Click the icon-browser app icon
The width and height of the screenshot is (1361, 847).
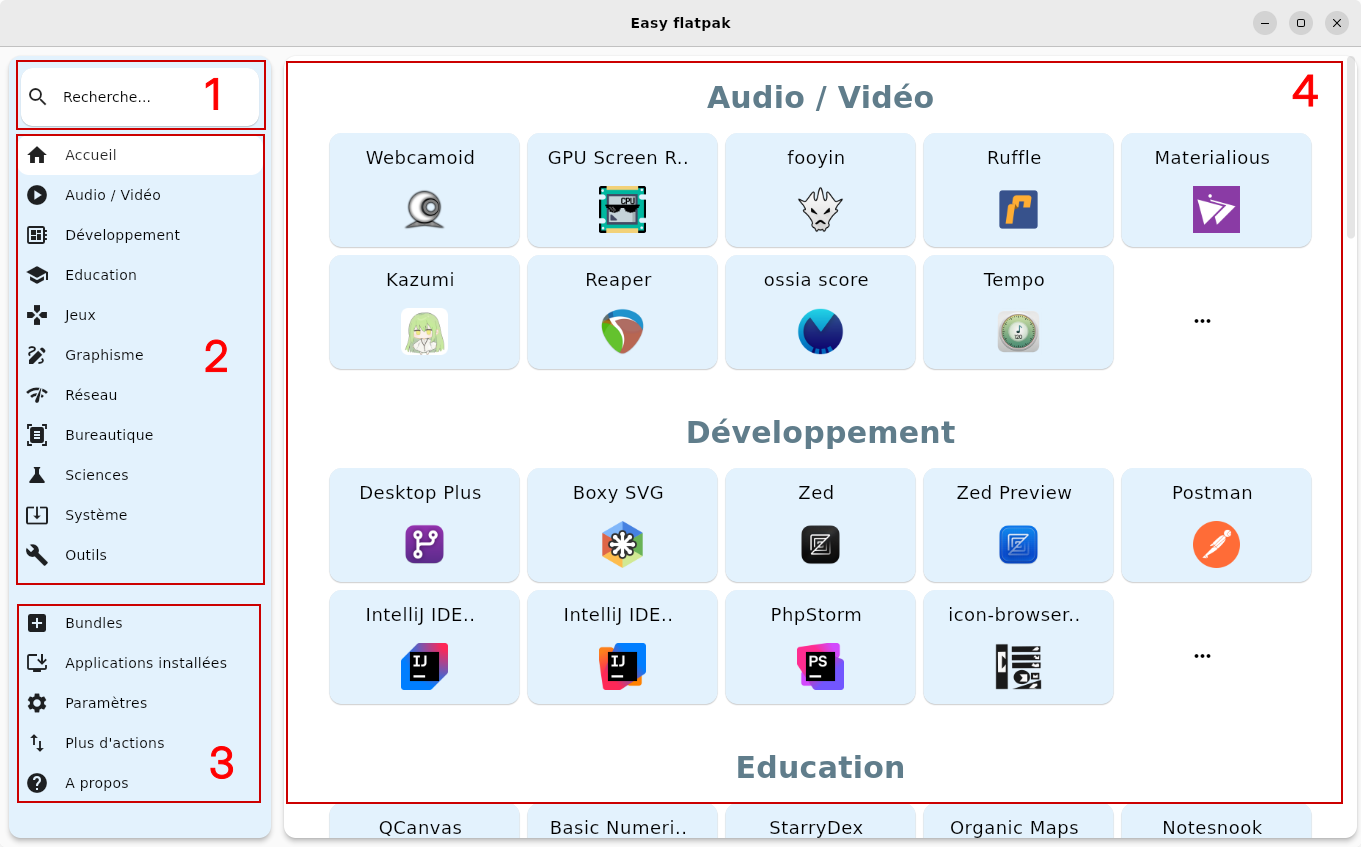[x=1018, y=667]
